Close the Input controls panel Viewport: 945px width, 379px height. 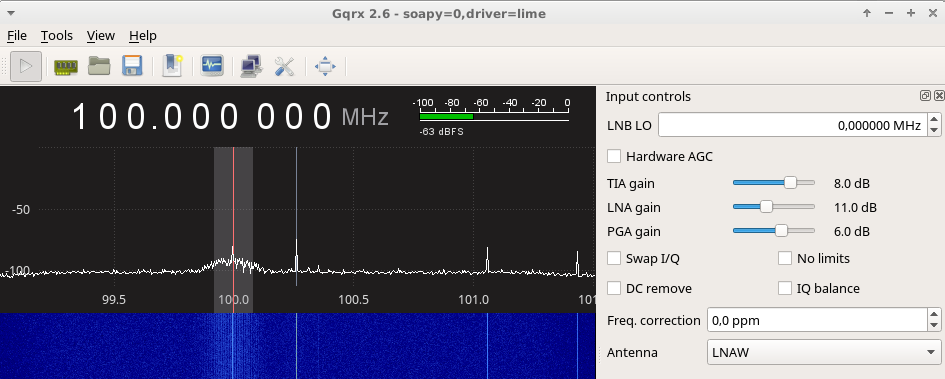point(939,95)
